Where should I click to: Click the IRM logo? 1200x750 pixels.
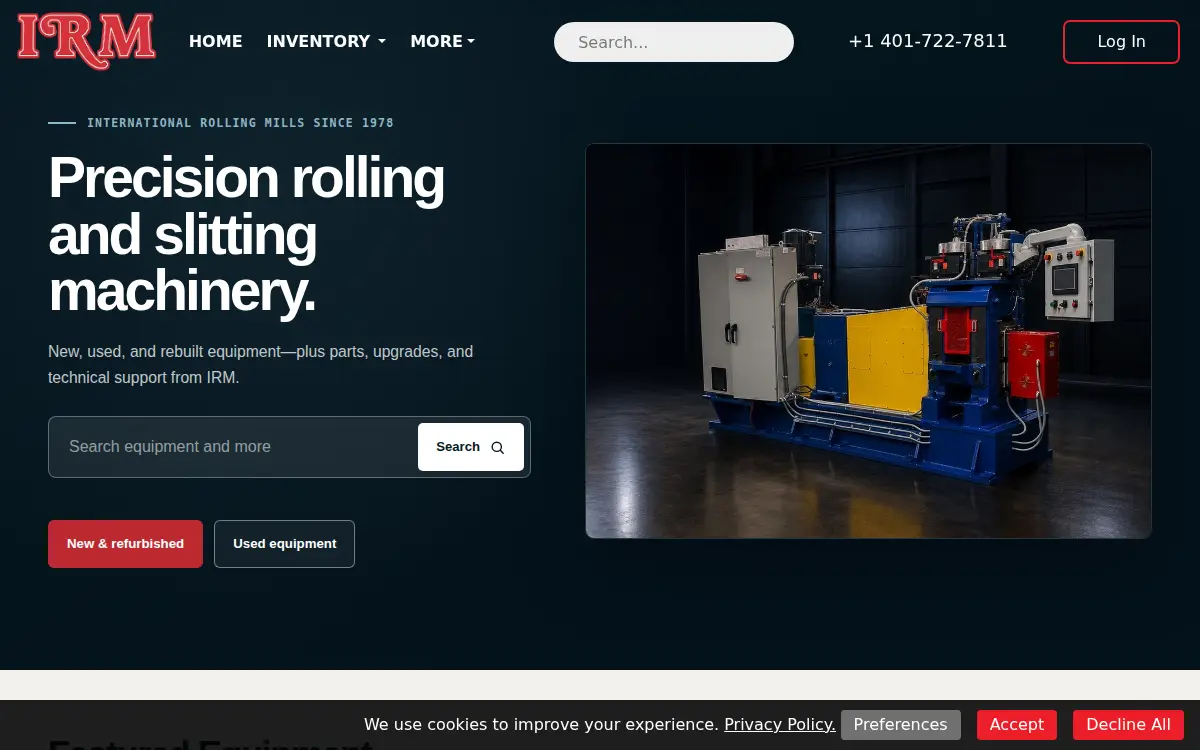86,41
